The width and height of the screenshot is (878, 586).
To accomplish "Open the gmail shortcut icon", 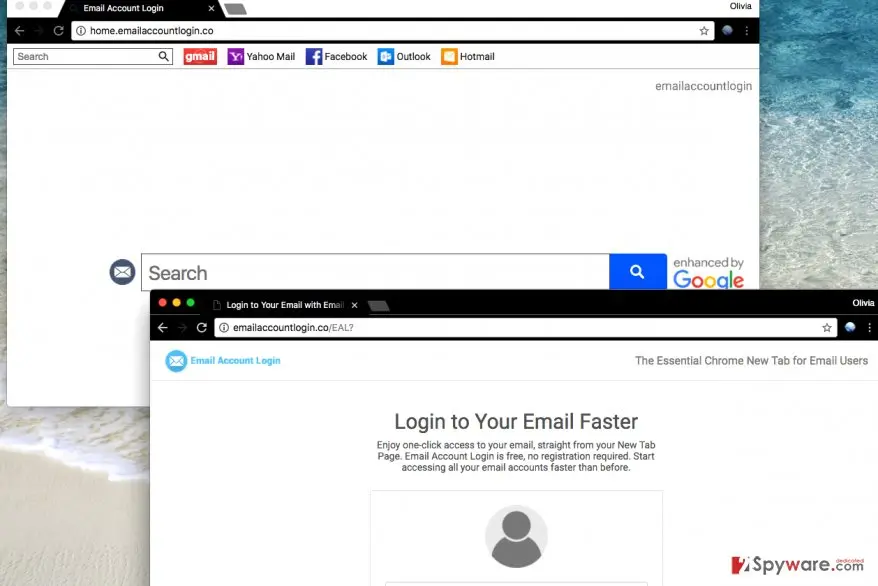I will pyautogui.click(x=200, y=56).
